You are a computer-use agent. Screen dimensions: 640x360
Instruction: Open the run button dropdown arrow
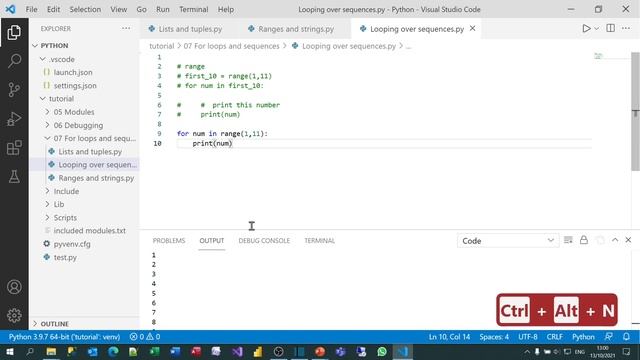click(x=596, y=29)
